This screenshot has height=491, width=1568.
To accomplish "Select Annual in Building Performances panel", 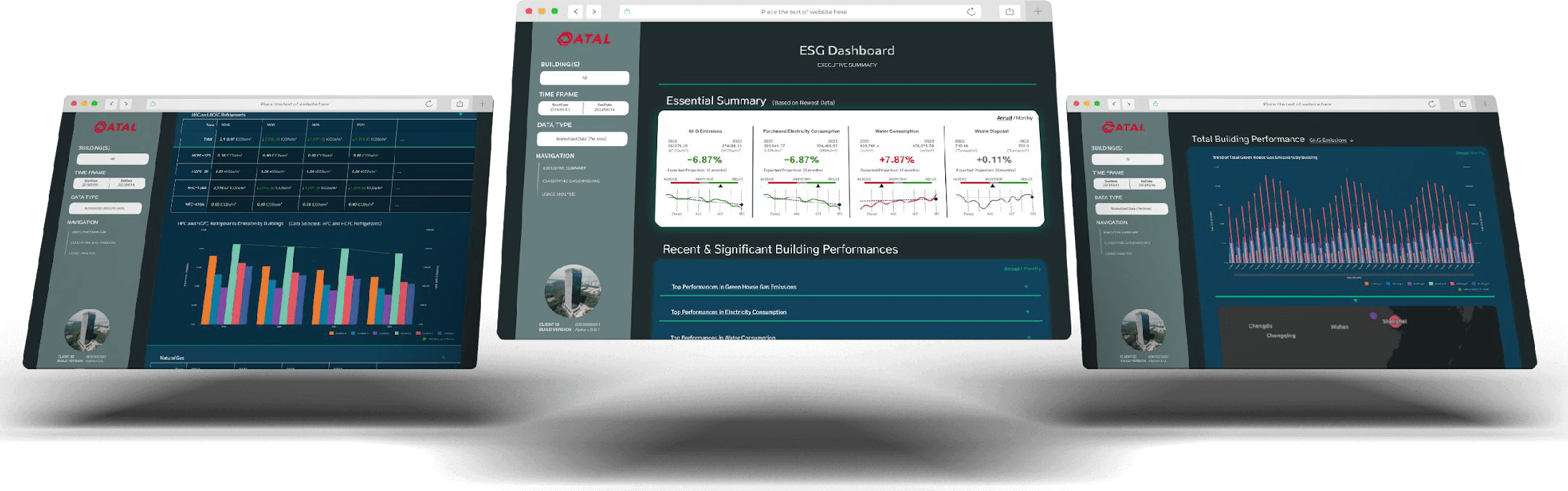I will [x=1011, y=269].
